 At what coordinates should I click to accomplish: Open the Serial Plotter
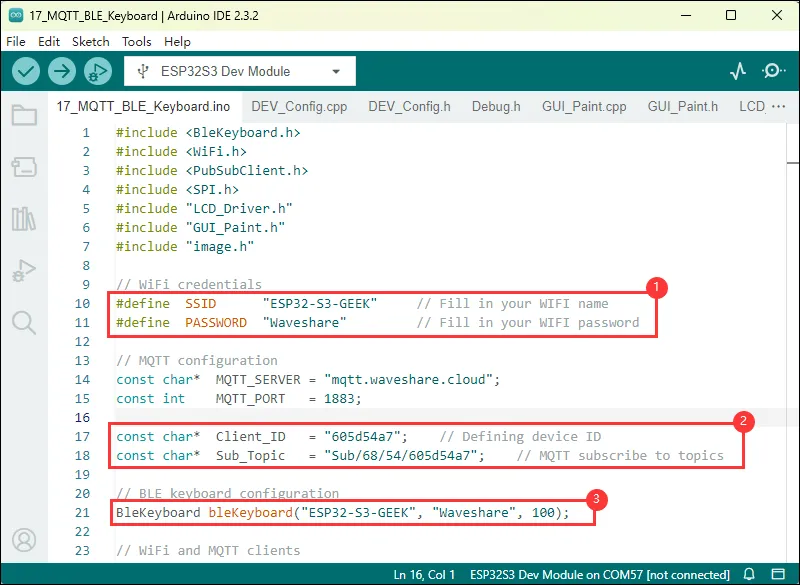point(738,71)
